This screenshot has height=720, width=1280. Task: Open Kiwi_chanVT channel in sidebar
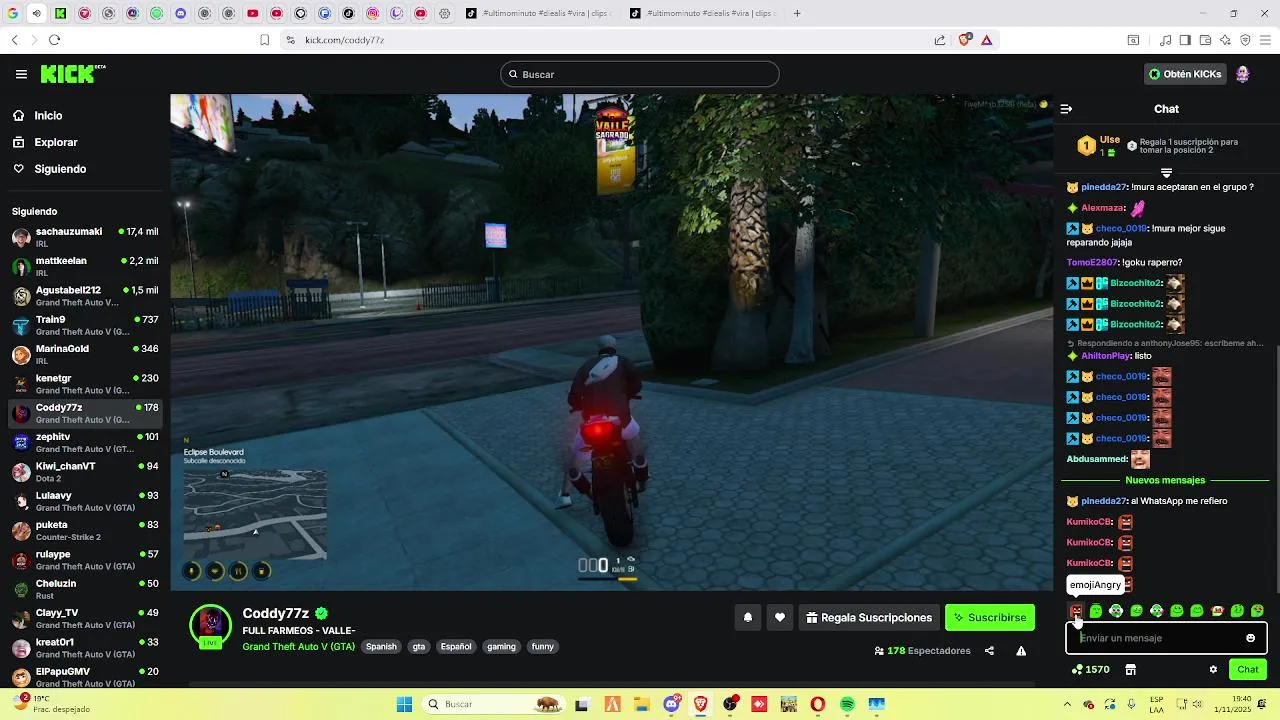(85, 471)
